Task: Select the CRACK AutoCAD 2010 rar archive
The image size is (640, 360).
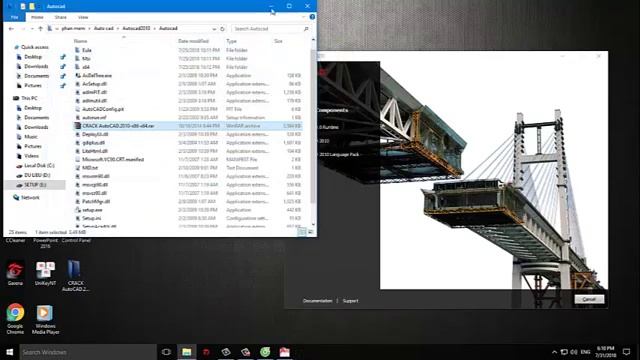Action: [118, 126]
